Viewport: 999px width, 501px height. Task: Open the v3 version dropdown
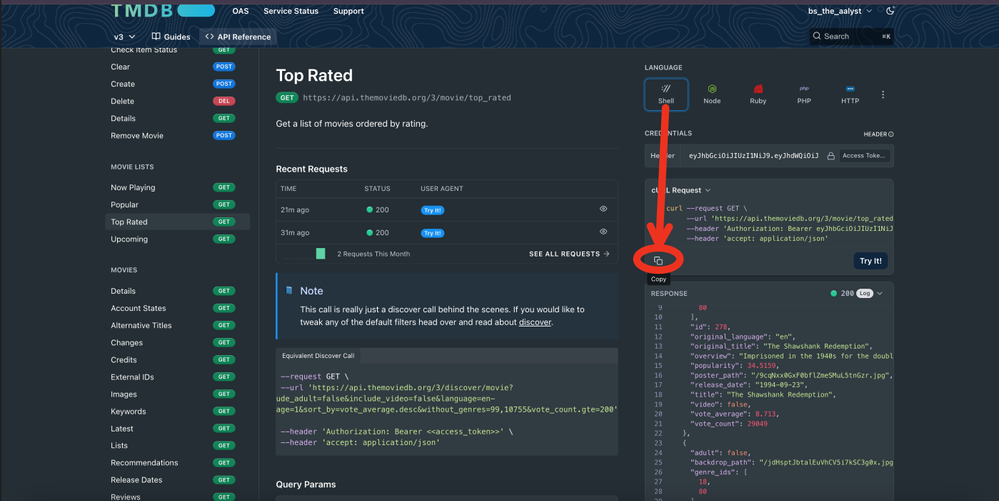click(x=124, y=37)
